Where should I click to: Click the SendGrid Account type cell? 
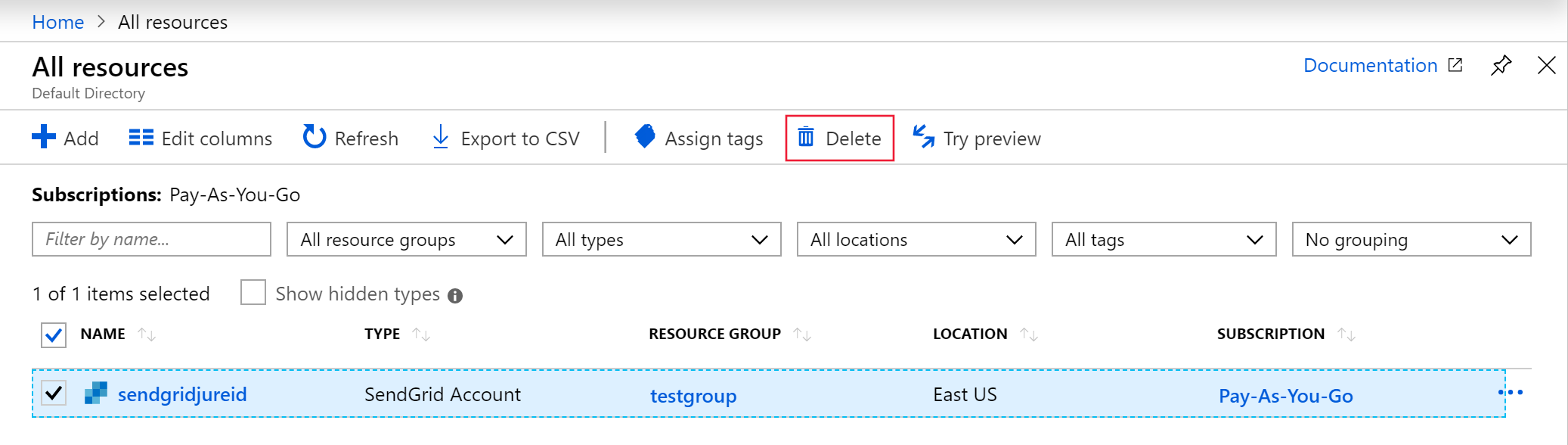(x=442, y=394)
